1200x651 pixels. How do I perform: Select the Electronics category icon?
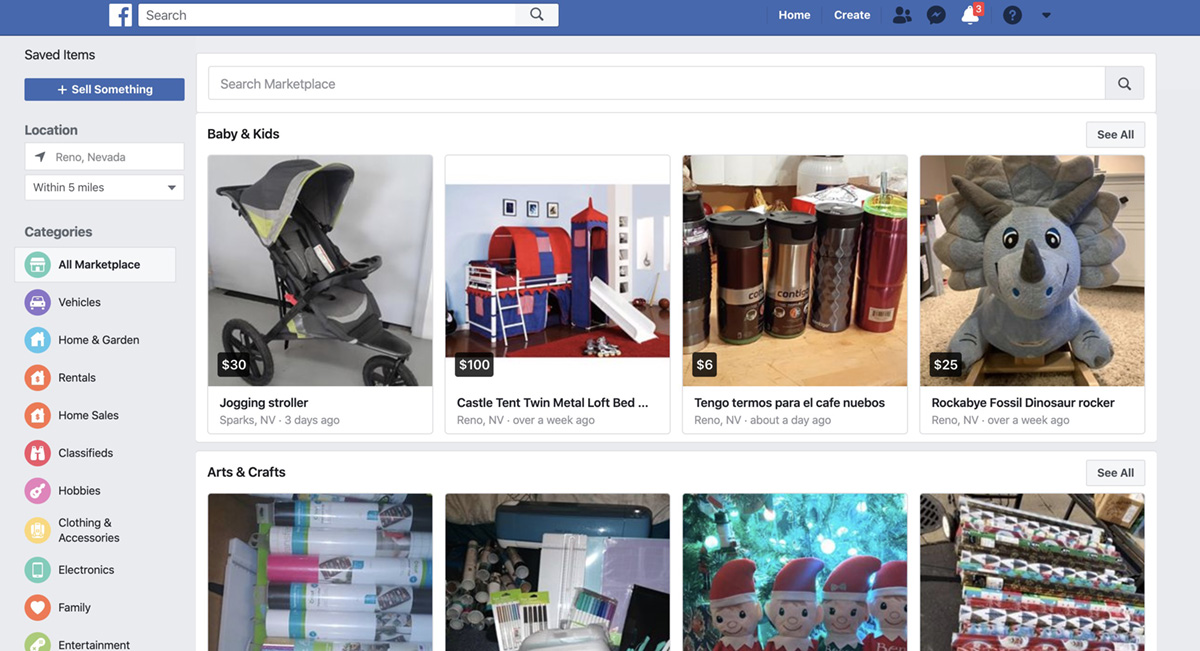tap(37, 570)
